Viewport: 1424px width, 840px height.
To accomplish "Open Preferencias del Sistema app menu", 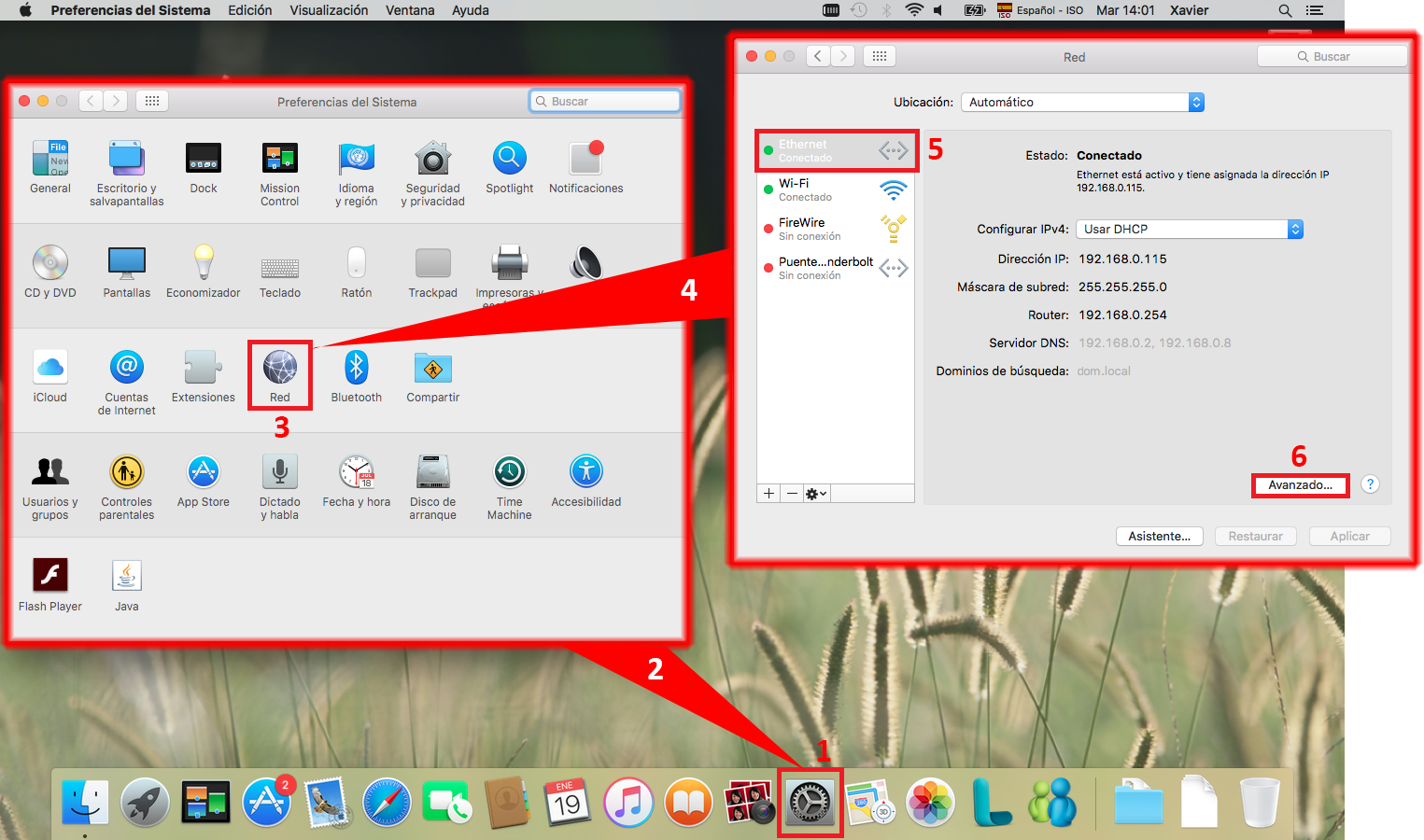I will tap(131, 10).
